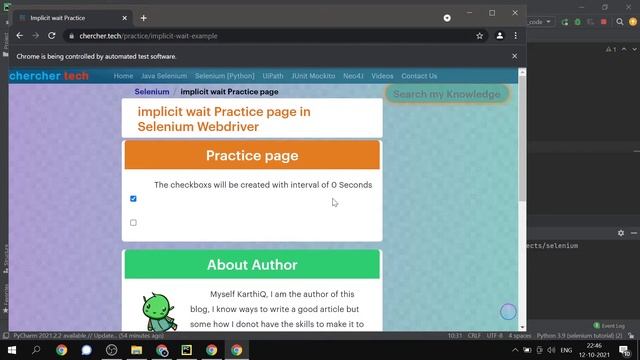Open PyCharm from the taskbar
This screenshot has height=360, width=640.
coord(187,350)
